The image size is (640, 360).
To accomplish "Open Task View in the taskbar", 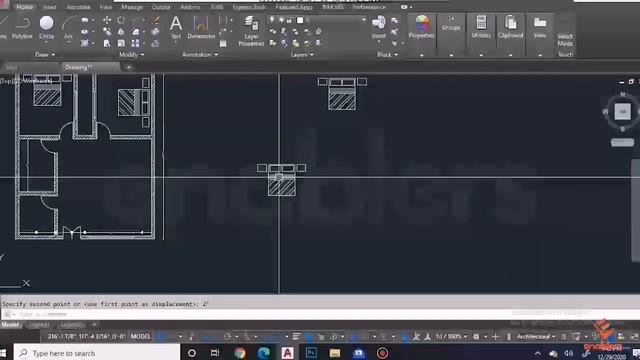I will click(215, 353).
